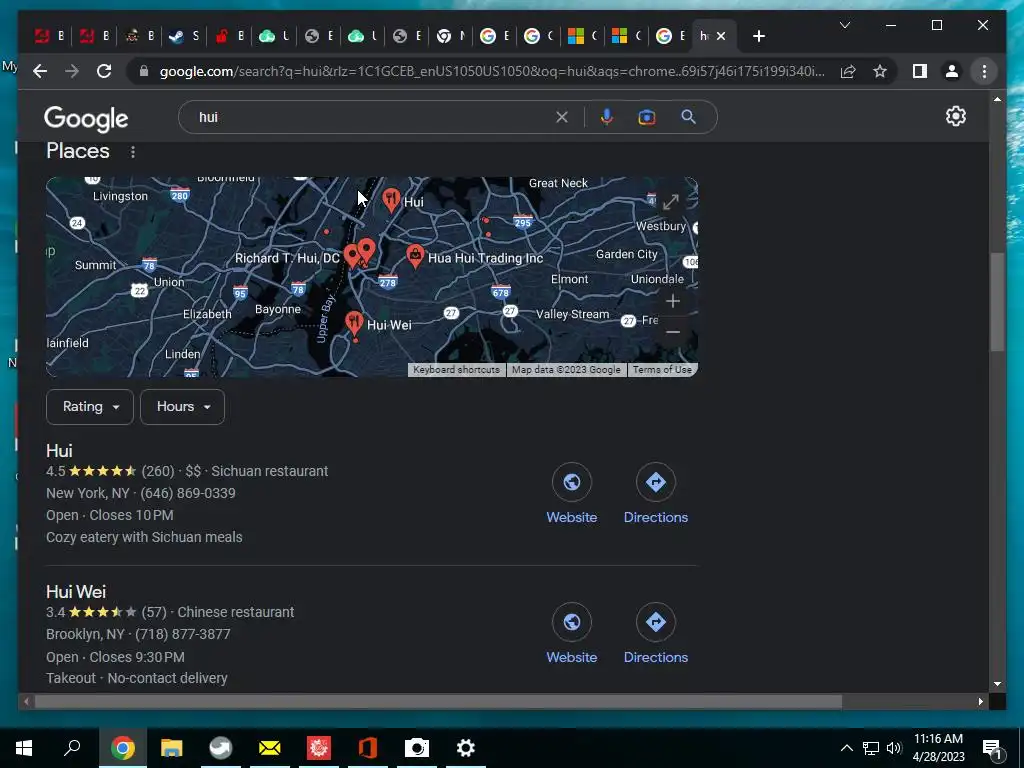Open the Windows Start menu
The width and height of the screenshot is (1024, 768).
(24, 748)
